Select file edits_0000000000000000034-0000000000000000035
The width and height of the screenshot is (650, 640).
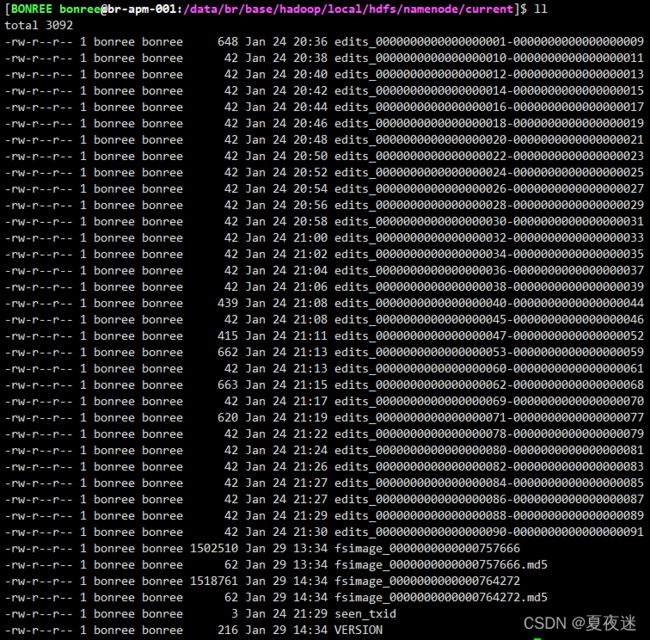[489, 254]
